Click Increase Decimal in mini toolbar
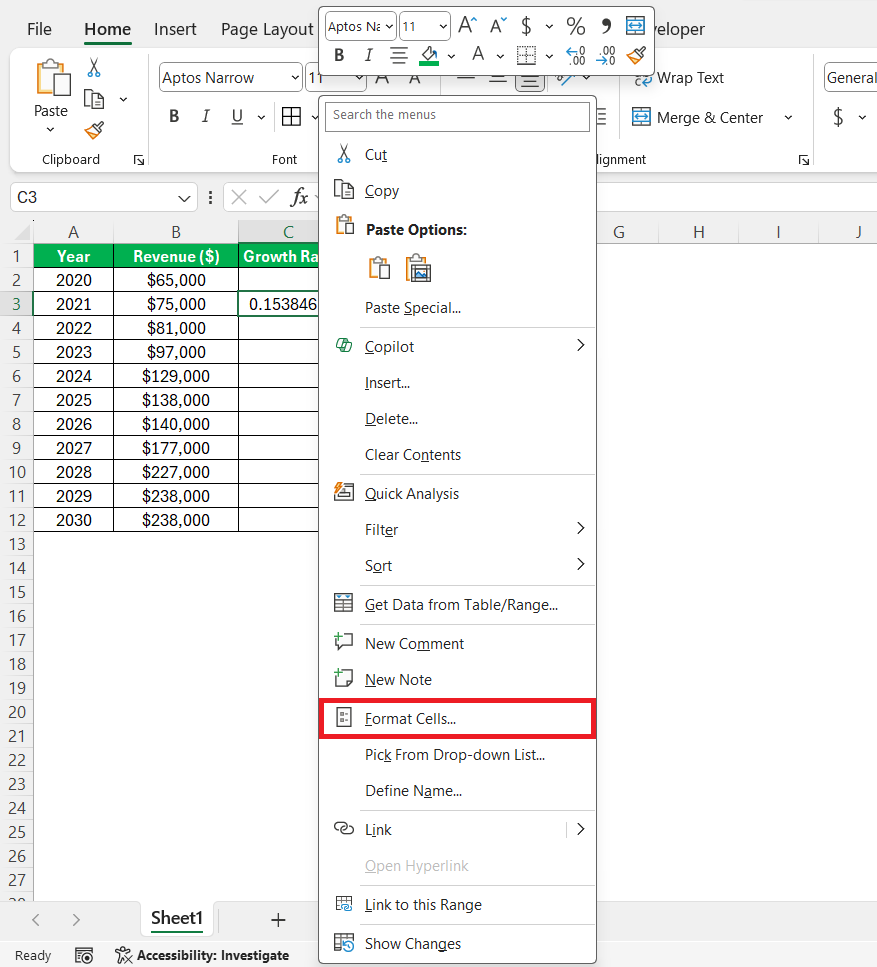Screen dimensions: 877x967 tap(575, 56)
